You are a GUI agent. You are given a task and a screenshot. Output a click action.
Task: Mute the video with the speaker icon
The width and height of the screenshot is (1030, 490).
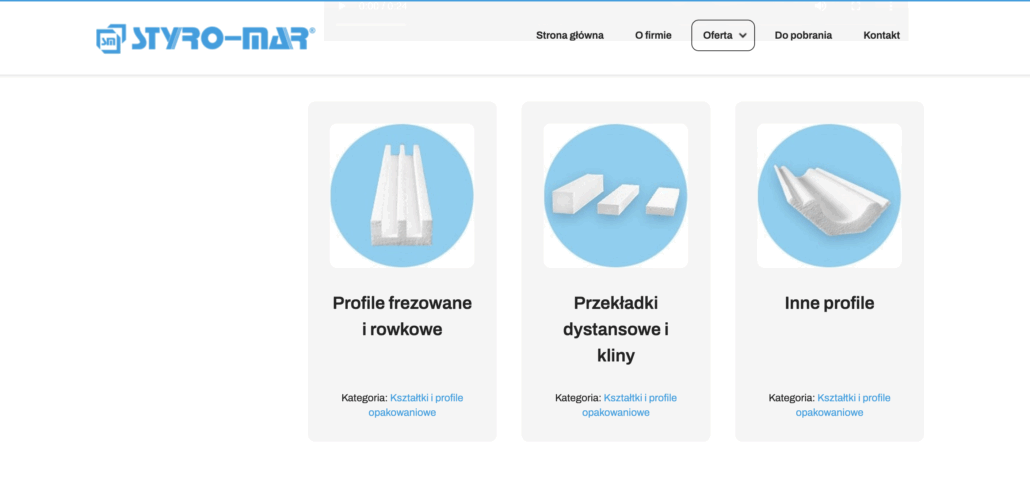(x=820, y=6)
